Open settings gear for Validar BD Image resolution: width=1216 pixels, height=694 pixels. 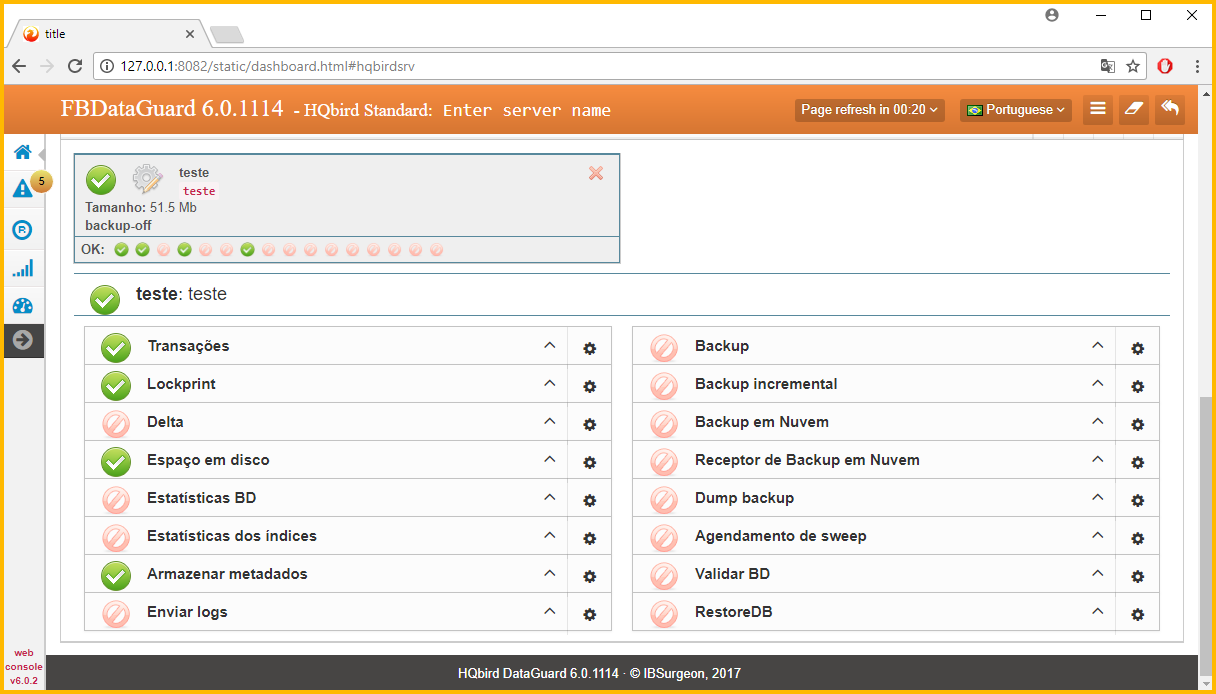(1138, 576)
